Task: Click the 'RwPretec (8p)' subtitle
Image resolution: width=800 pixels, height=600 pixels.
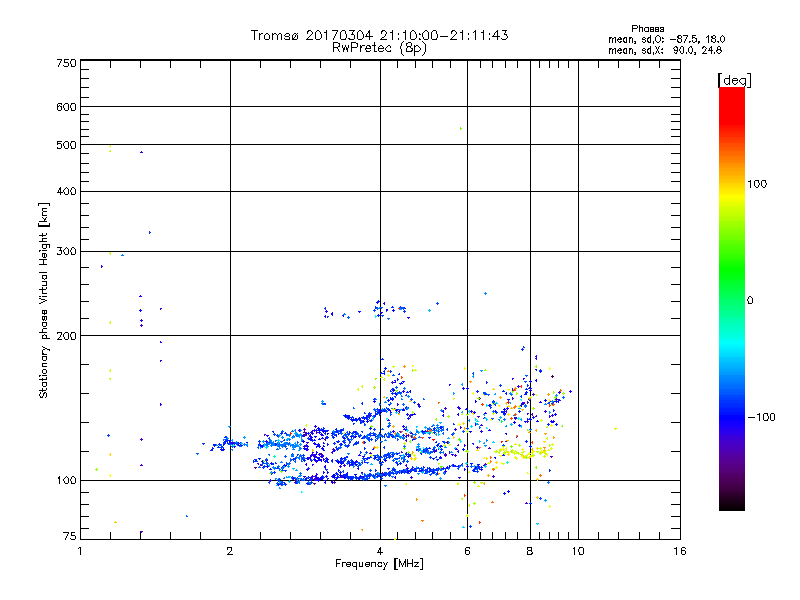Action: tap(379, 48)
